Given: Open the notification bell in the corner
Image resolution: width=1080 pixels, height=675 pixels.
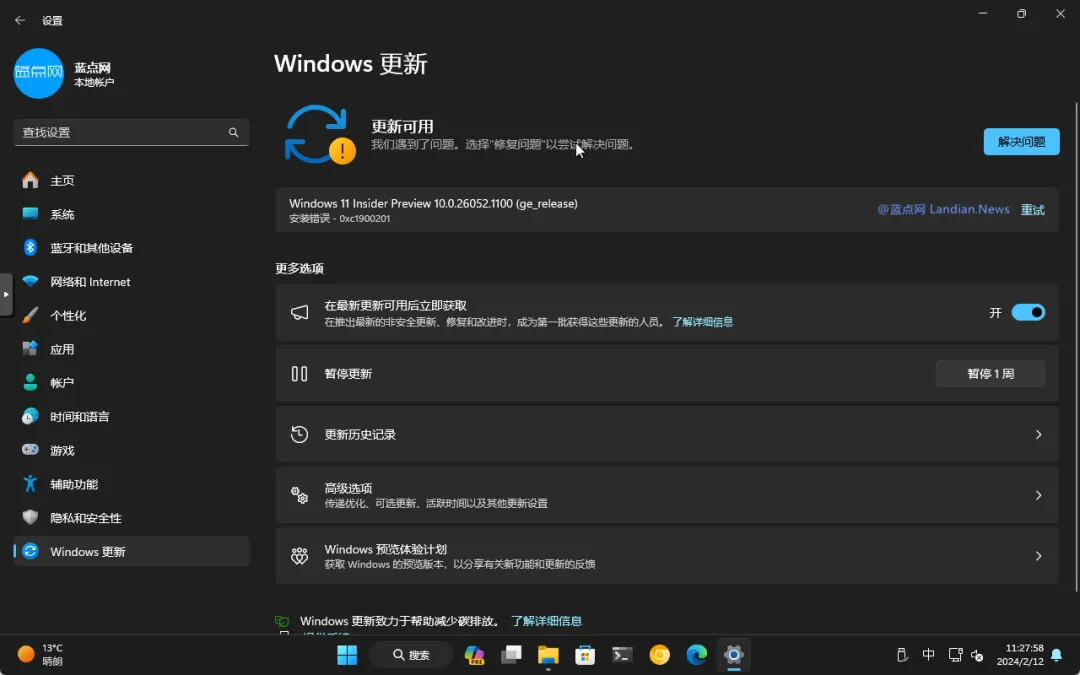Looking at the screenshot, I should [x=1057, y=655].
